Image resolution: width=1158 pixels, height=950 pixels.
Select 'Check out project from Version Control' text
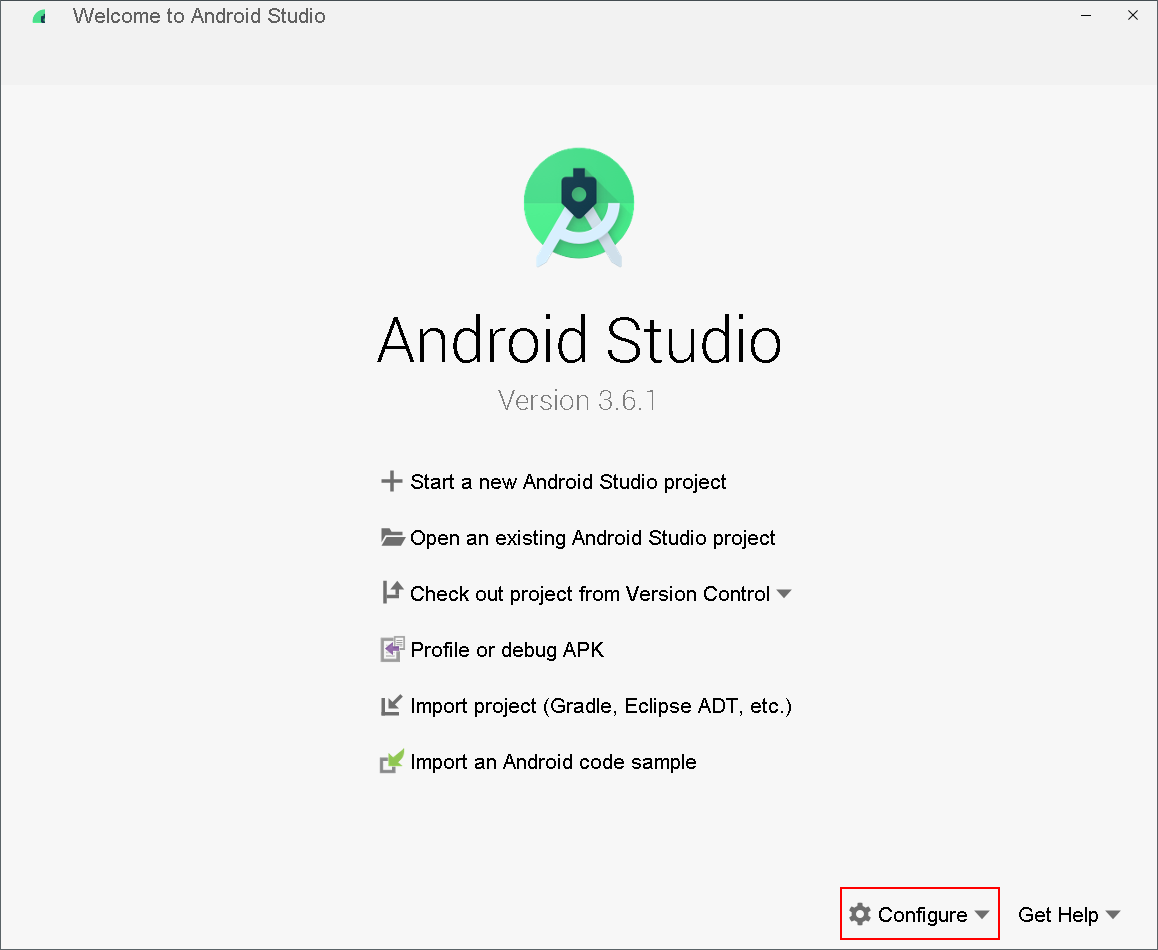(x=590, y=594)
